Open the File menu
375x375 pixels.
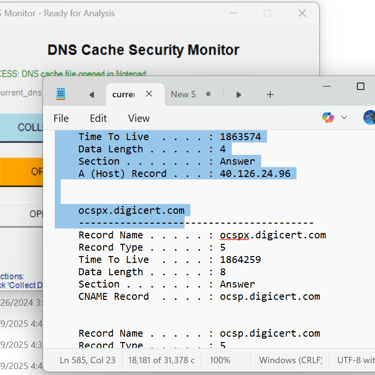(61, 118)
